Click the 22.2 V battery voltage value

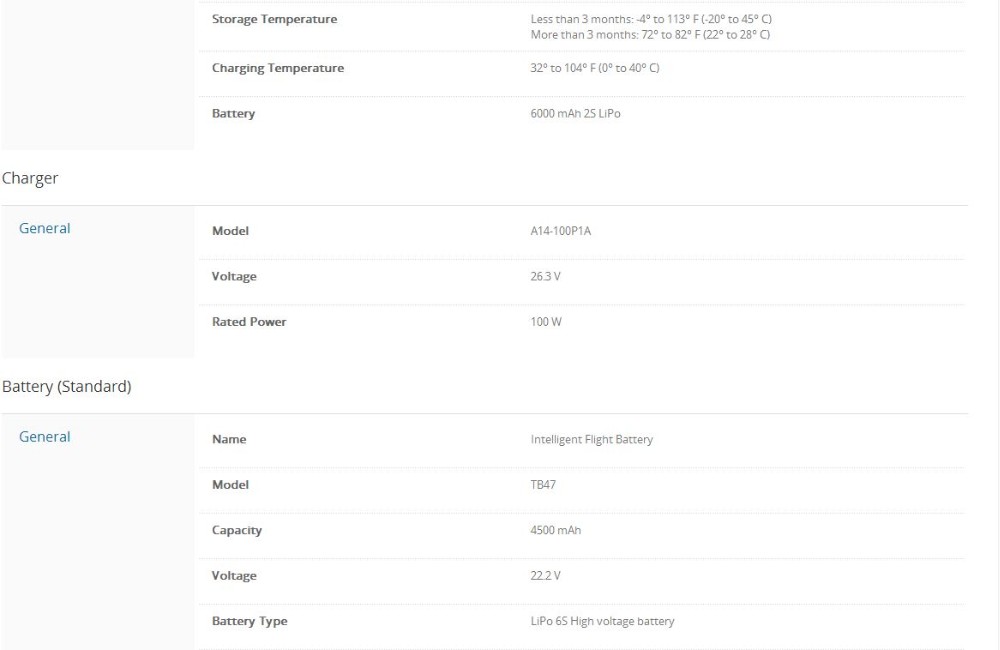tap(546, 576)
